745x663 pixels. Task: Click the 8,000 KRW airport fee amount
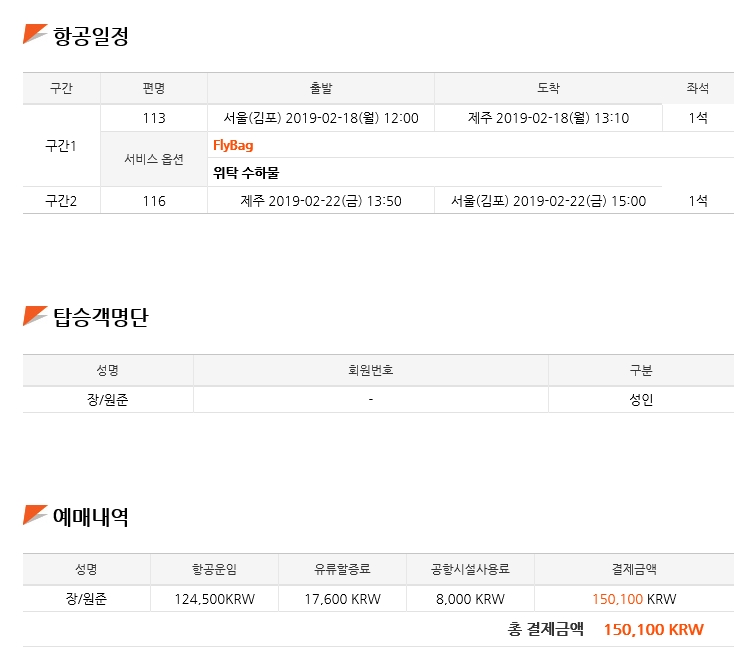pos(470,599)
